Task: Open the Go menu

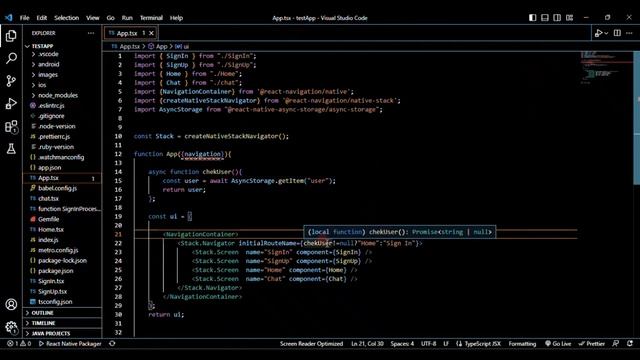Action: pyautogui.click(x=111, y=18)
